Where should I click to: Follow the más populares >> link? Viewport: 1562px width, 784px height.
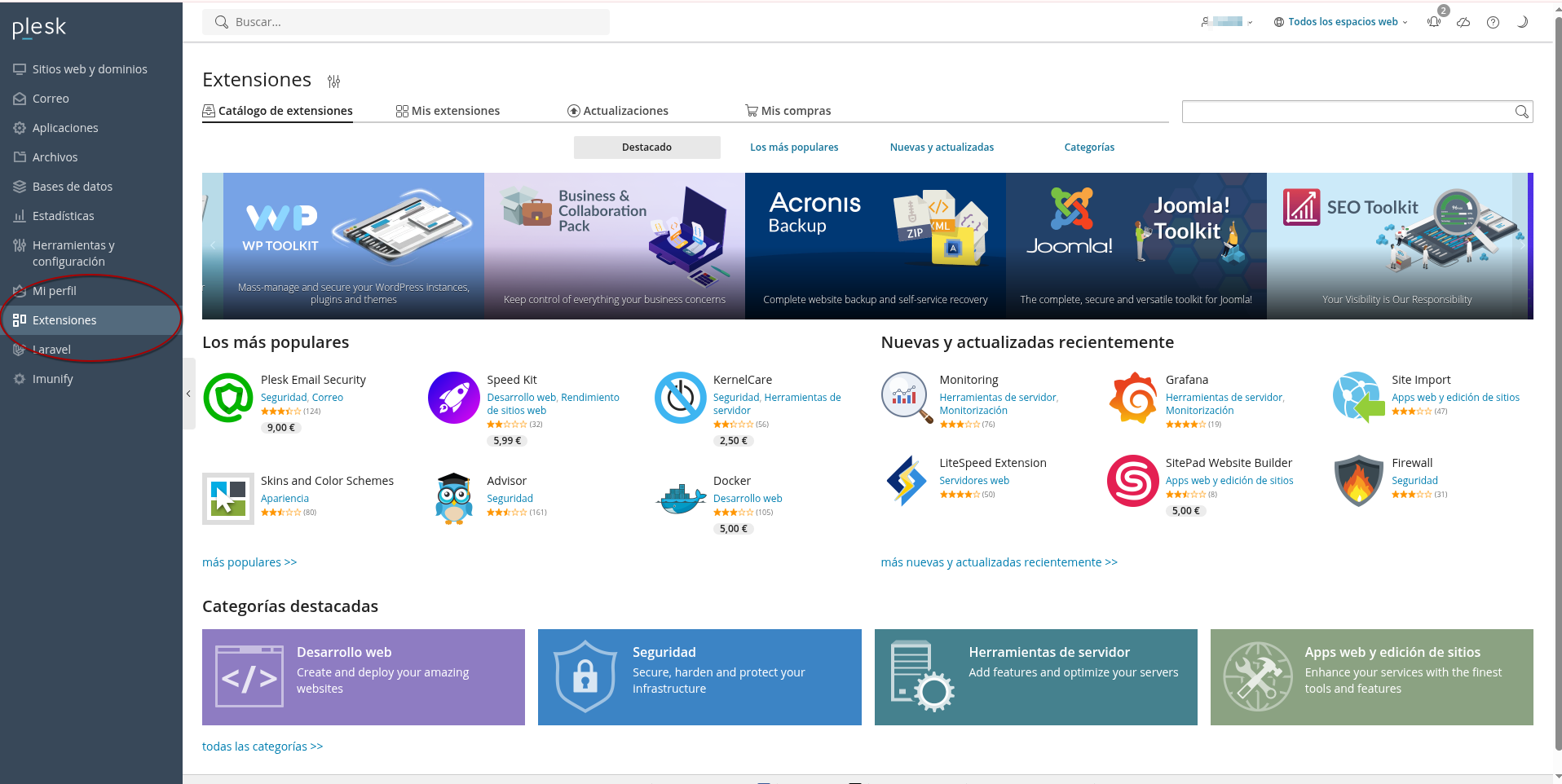point(249,562)
